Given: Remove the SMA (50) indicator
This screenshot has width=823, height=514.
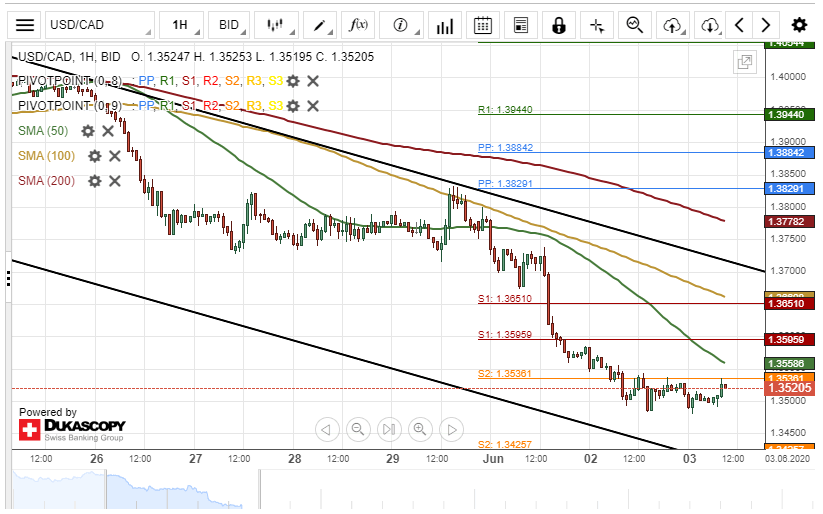Looking at the screenshot, I should [108, 131].
